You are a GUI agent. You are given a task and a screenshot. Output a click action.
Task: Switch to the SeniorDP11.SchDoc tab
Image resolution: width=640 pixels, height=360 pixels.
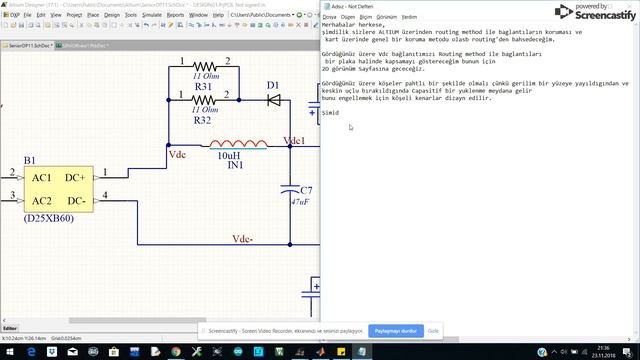[x=27, y=45]
